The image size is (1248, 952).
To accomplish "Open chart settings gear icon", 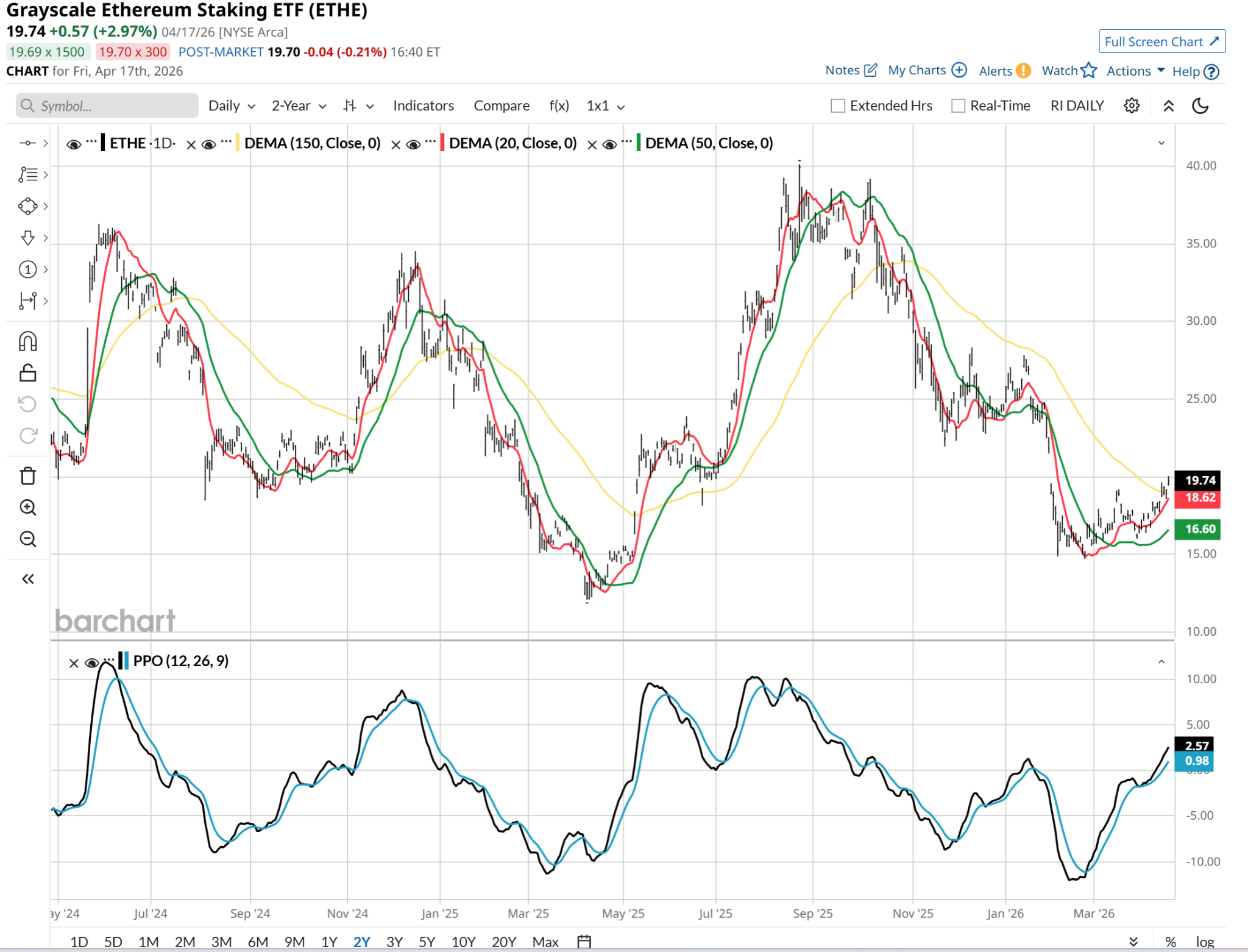I will (1132, 106).
